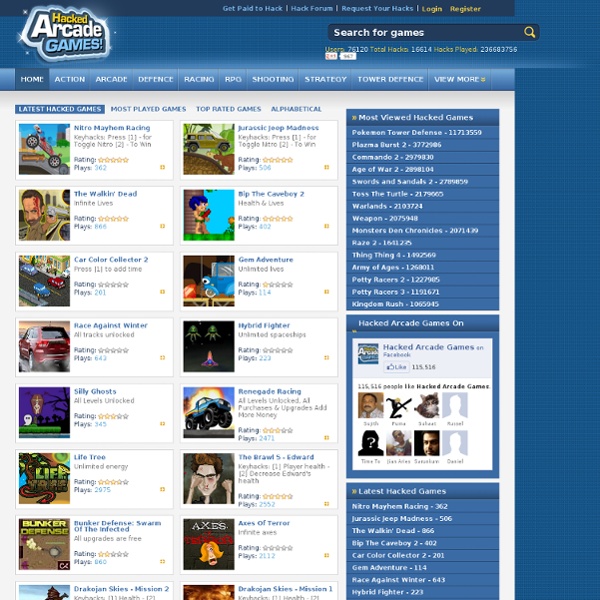Screen dimensions: 600x600
Task: Switch to Top Rated Games tab
Action: pos(228,109)
